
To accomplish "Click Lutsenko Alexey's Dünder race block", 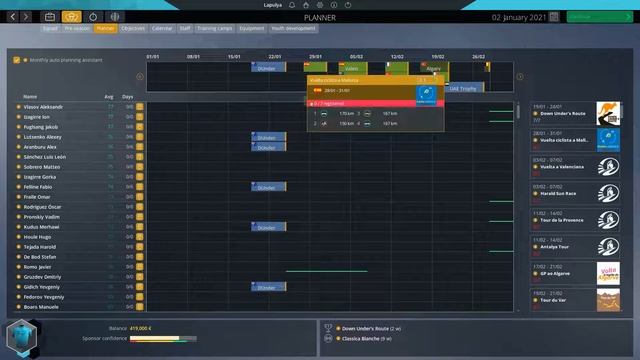I will coord(269,137).
